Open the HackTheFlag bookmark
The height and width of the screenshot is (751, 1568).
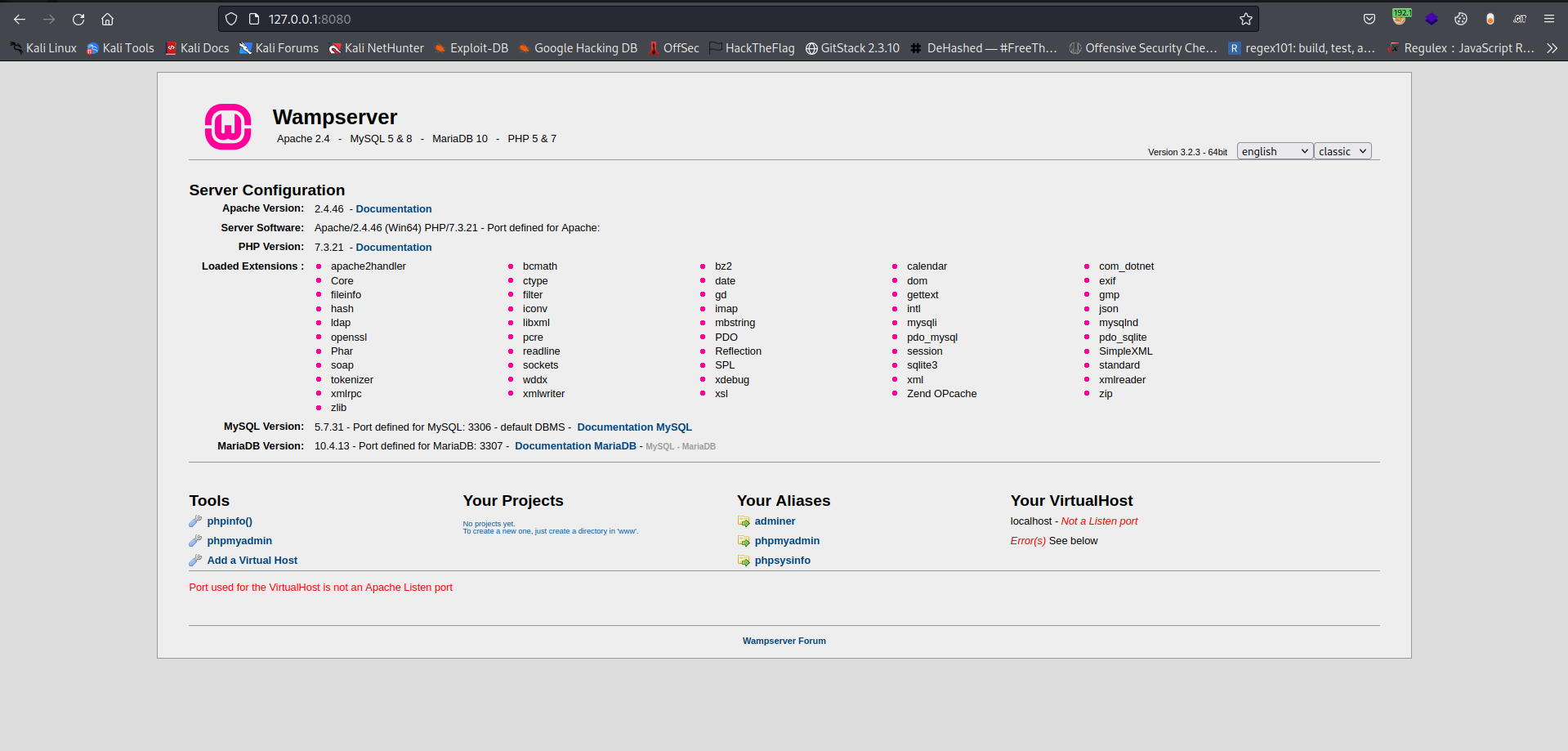click(752, 48)
